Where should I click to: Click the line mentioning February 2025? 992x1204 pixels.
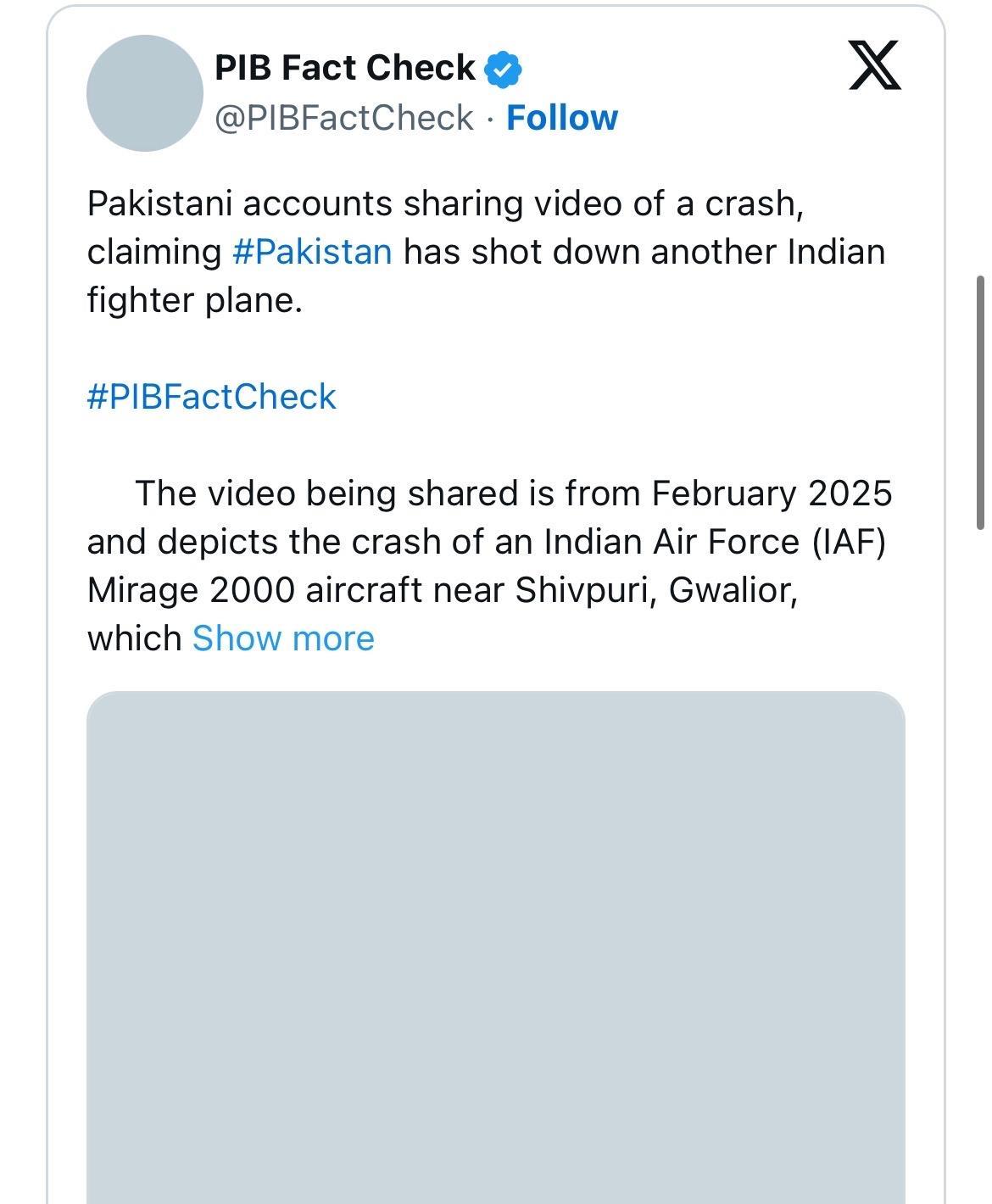[514, 493]
